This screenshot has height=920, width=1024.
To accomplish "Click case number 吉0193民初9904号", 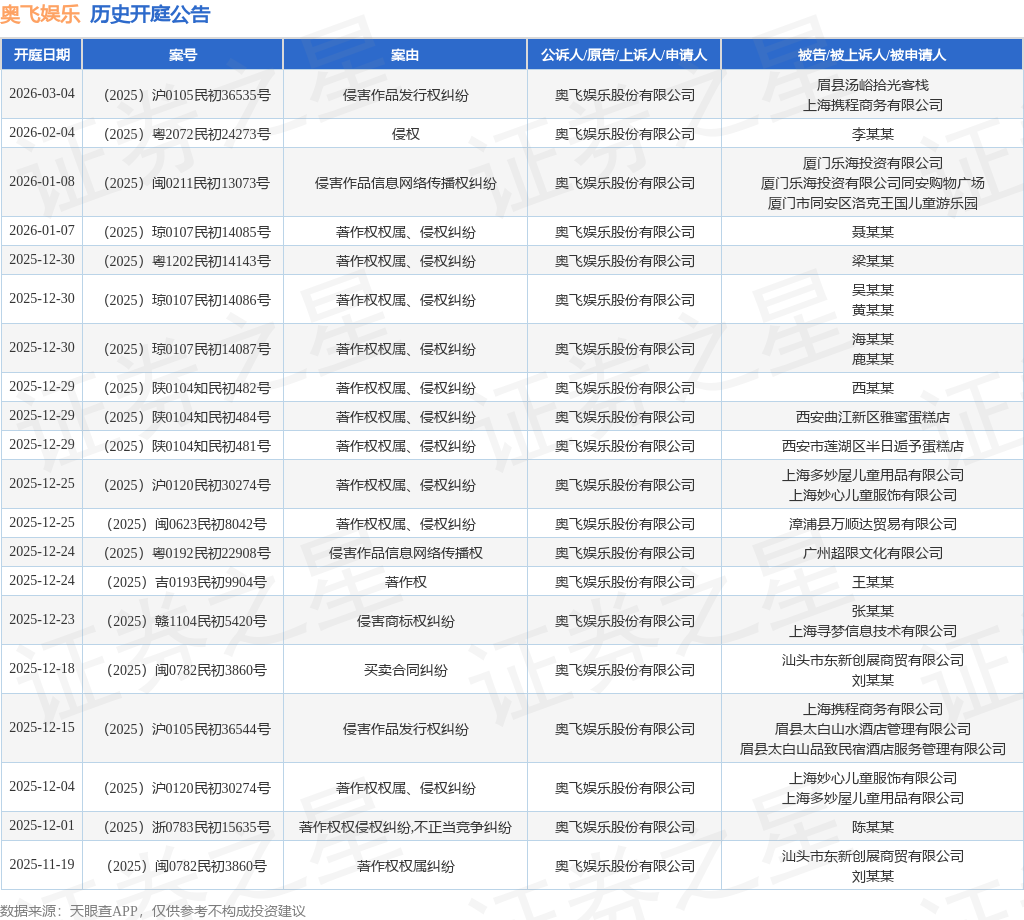I will pyautogui.click(x=187, y=582).
